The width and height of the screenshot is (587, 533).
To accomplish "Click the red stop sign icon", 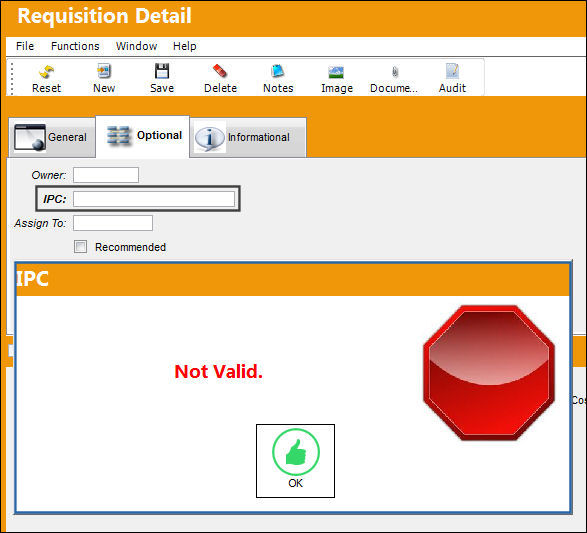I will pos(489,372).
